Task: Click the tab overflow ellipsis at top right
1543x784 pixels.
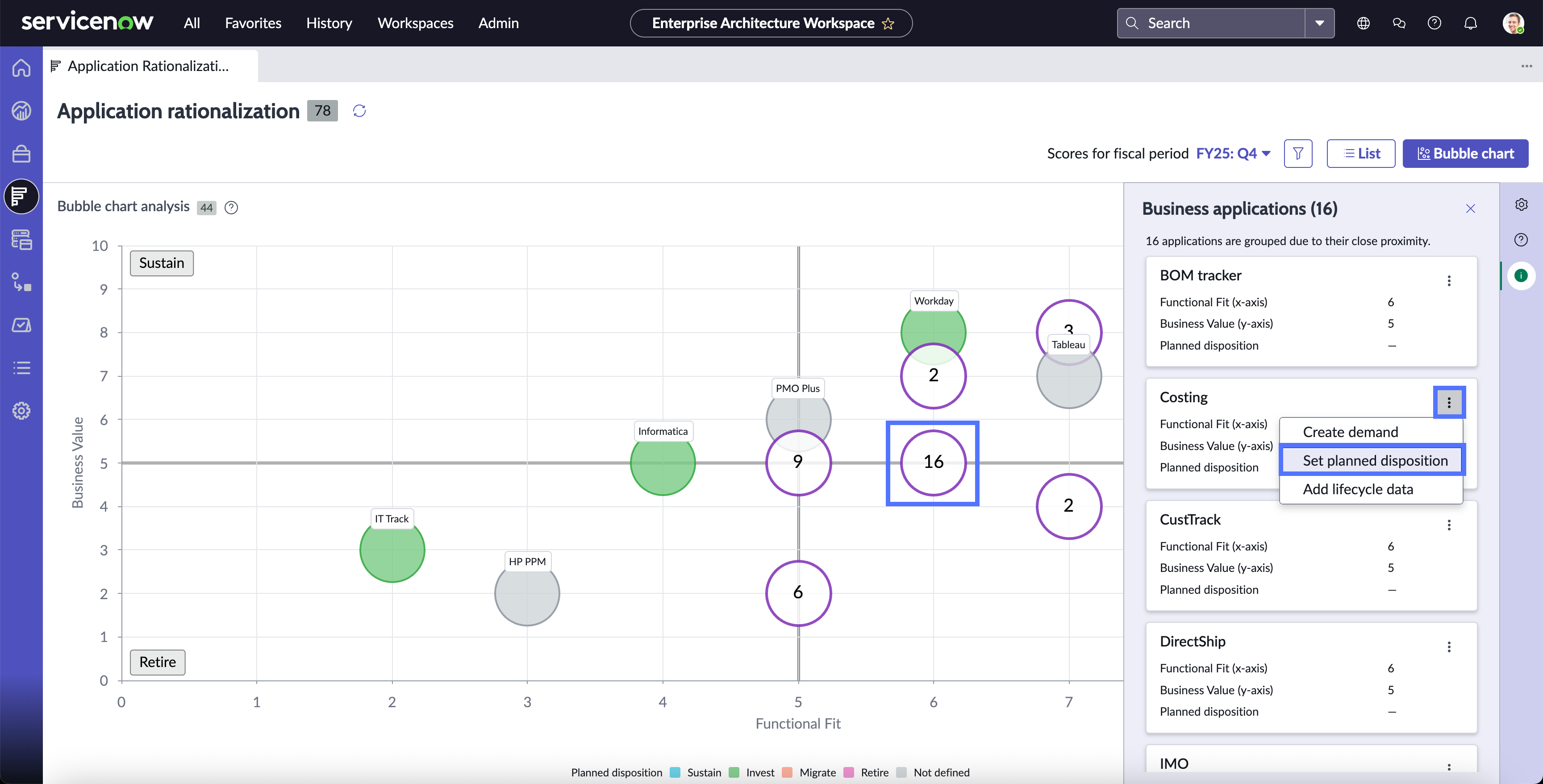Action: (1526, 66)
